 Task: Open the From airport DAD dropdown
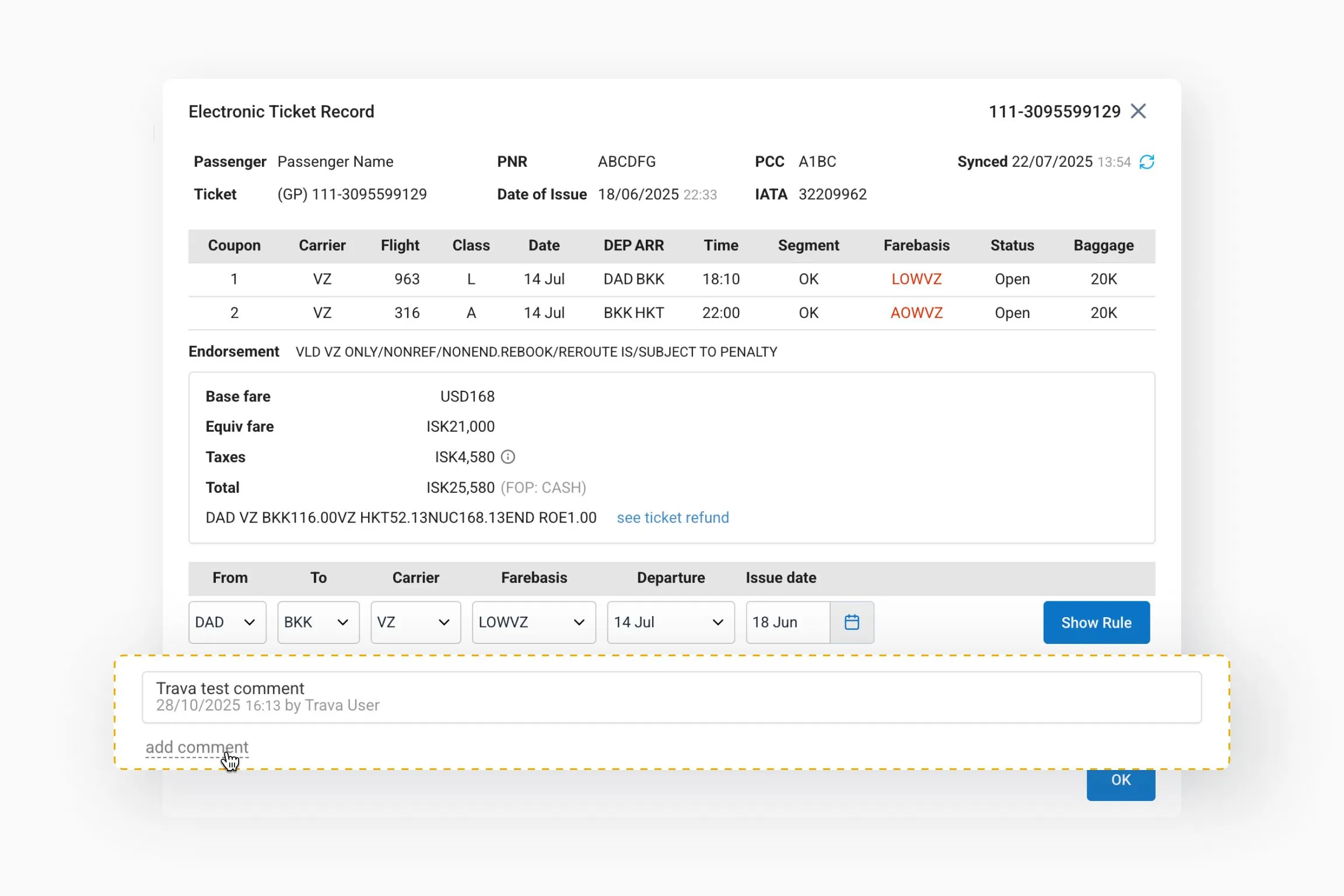[227, 622]
